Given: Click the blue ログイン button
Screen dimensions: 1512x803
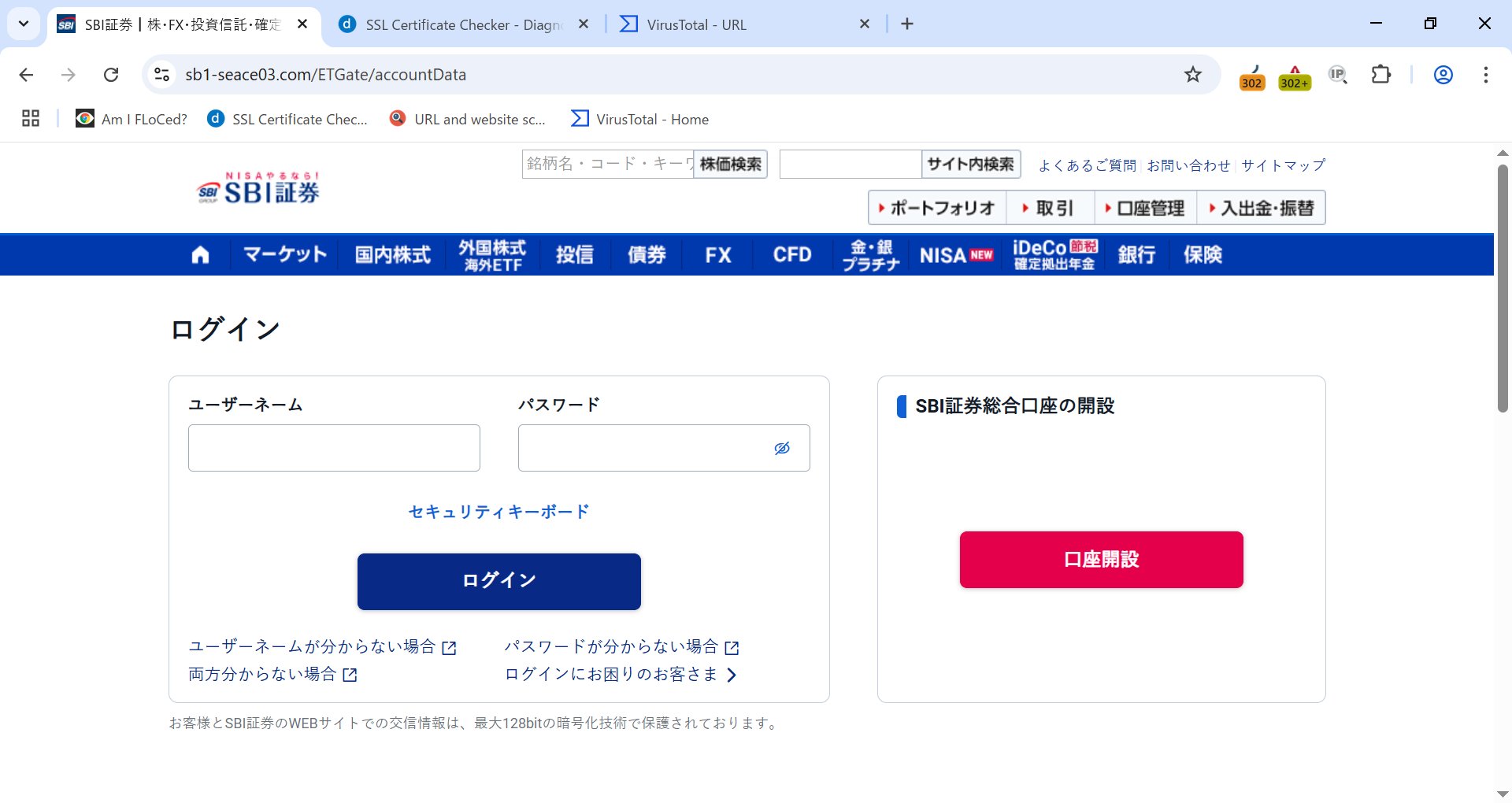Looking at the screenshot, I should pos(499,581).
